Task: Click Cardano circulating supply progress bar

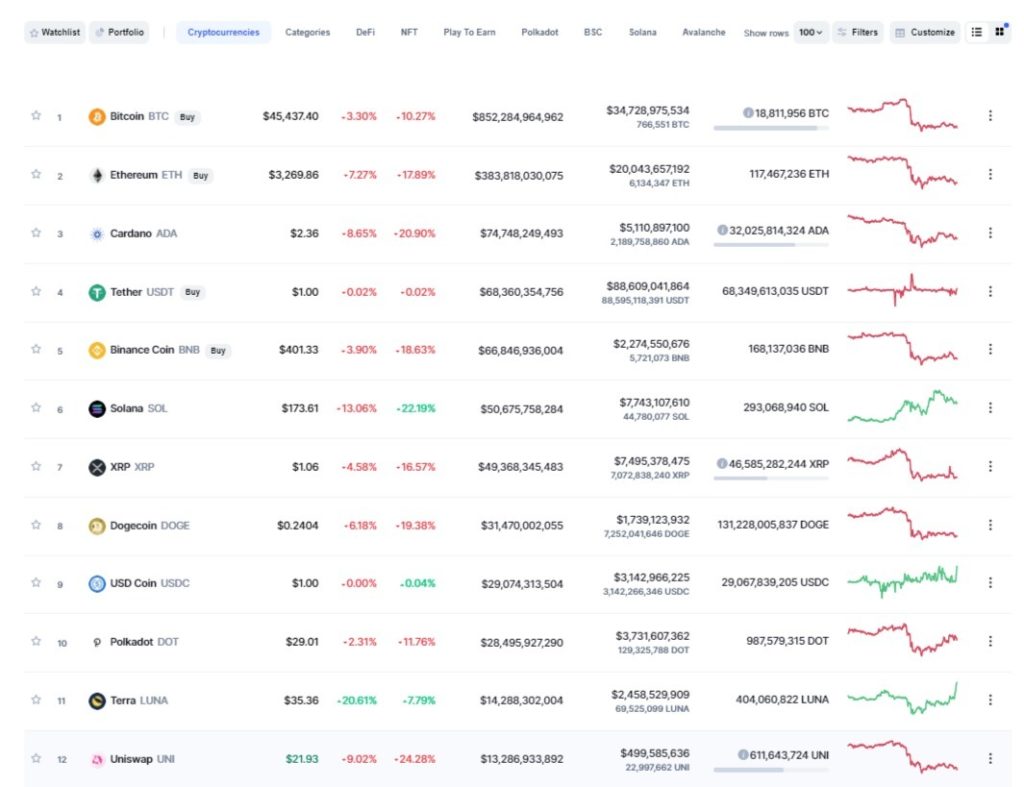Action: coord(771,245)
